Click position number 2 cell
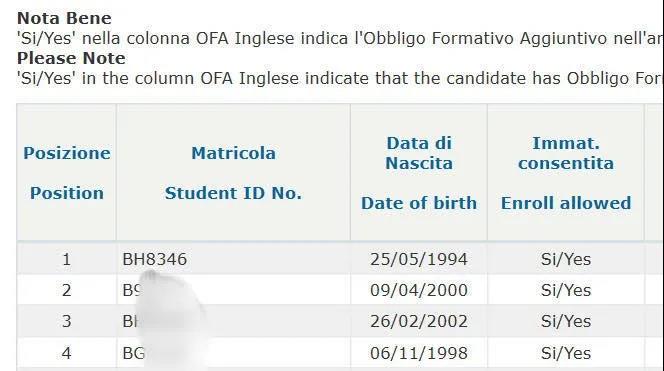The width and height of the screenshot is (664, 371). tap(66, 290)
